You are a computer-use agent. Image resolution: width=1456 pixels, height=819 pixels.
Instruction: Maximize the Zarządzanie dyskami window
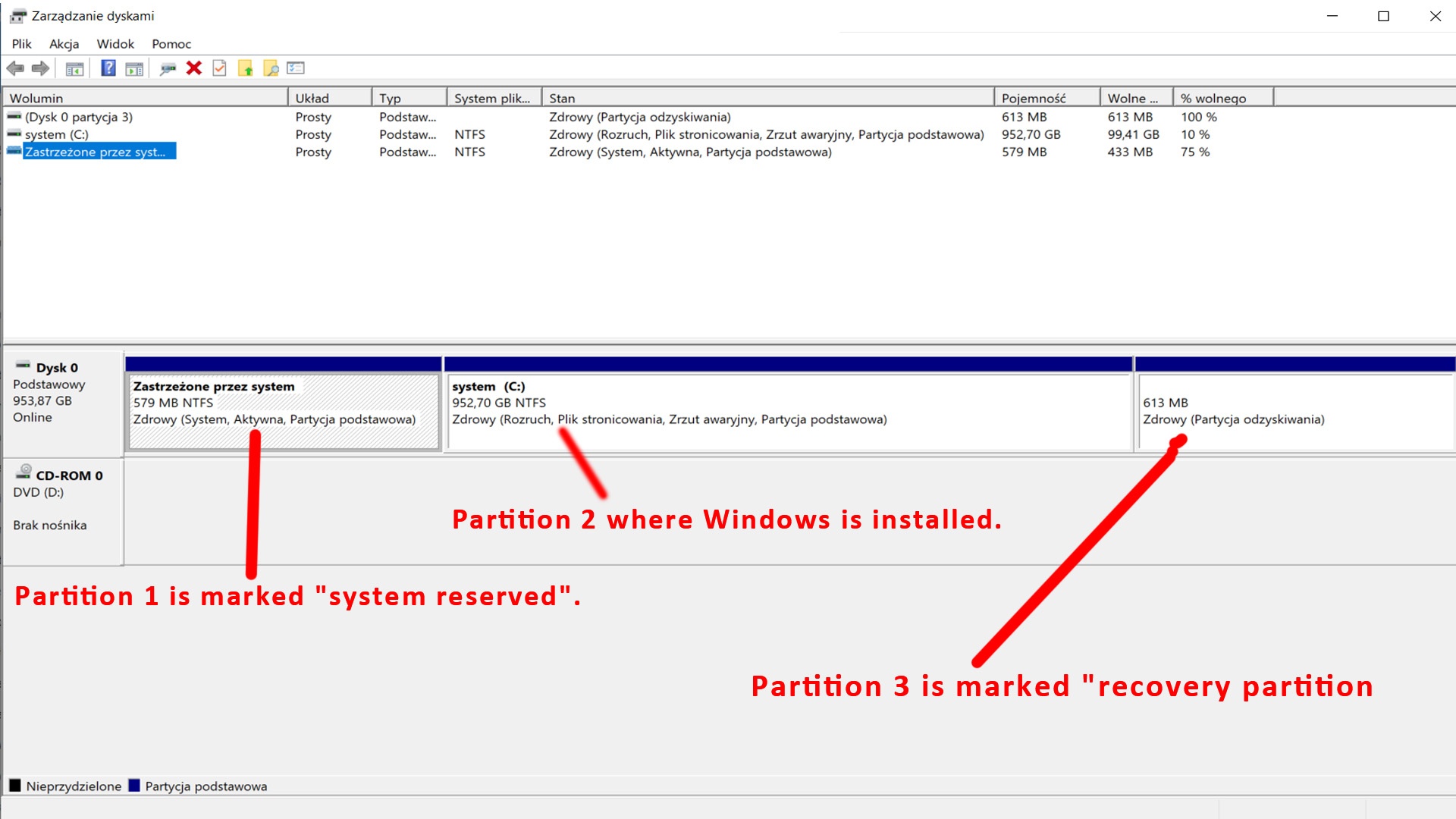click(1383, 16)
